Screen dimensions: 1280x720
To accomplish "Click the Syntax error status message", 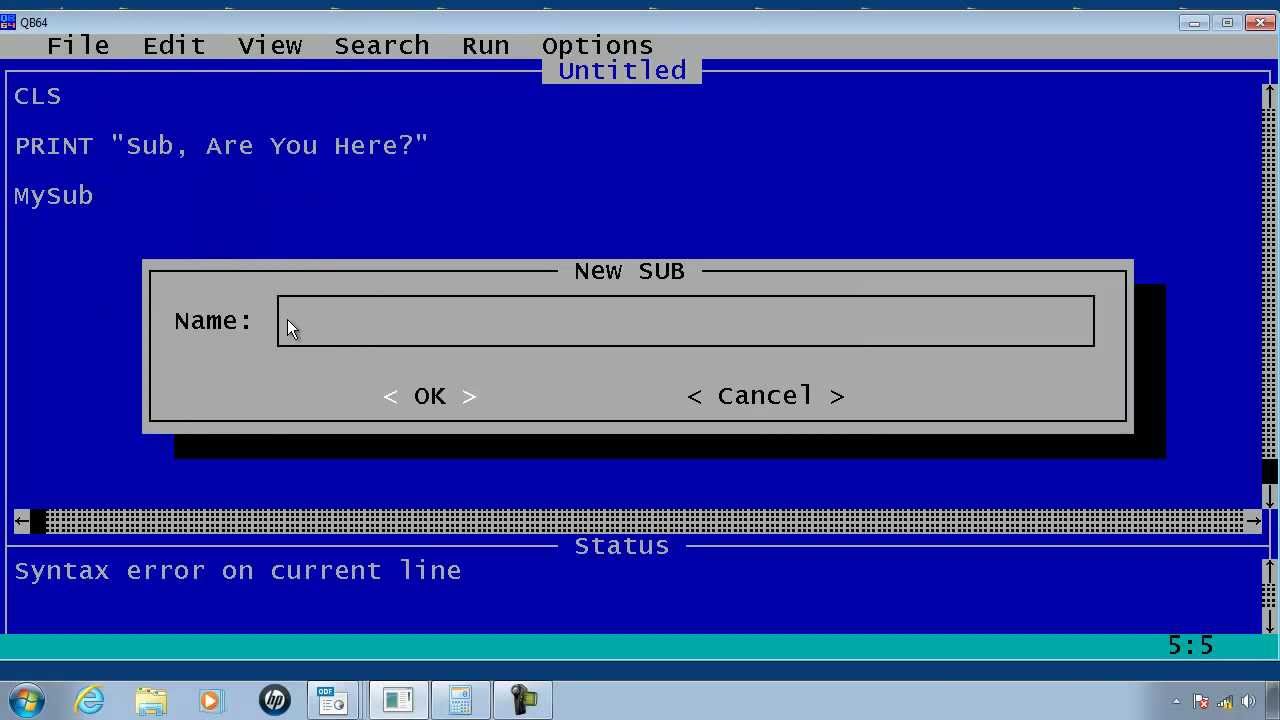I will pyautogui.click(x=238, y=571).
